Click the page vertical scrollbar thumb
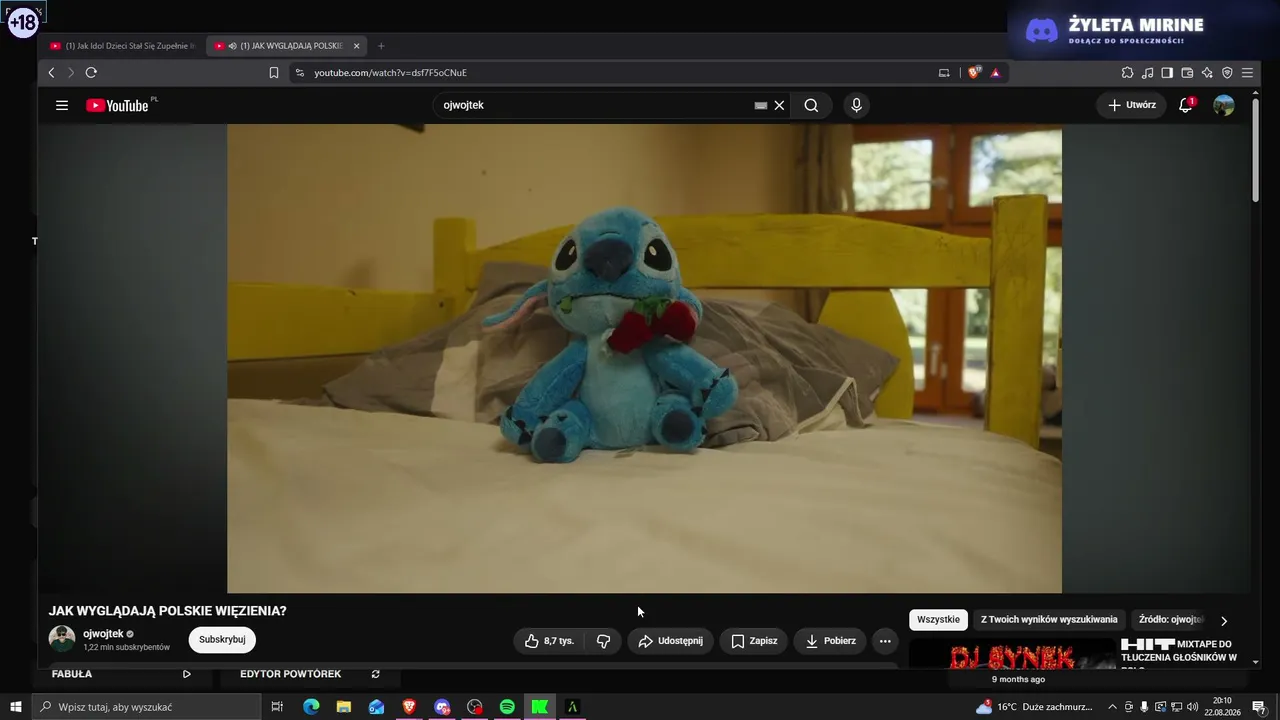The width and height of the screenshot is (1280, 720). 1256,150
